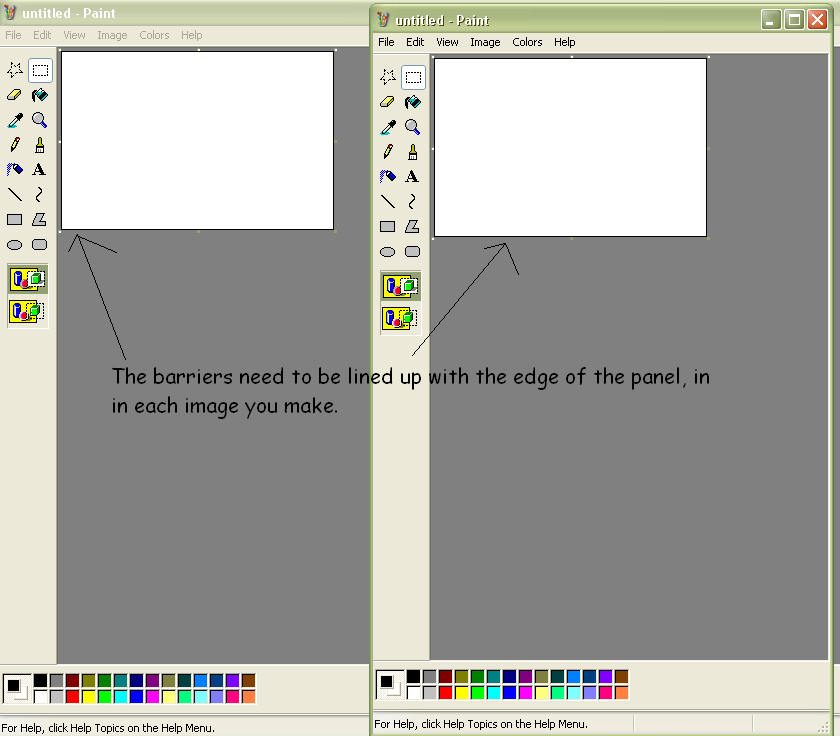Select the Polygon tool
The image size is (840, 736).
[413, 226]
